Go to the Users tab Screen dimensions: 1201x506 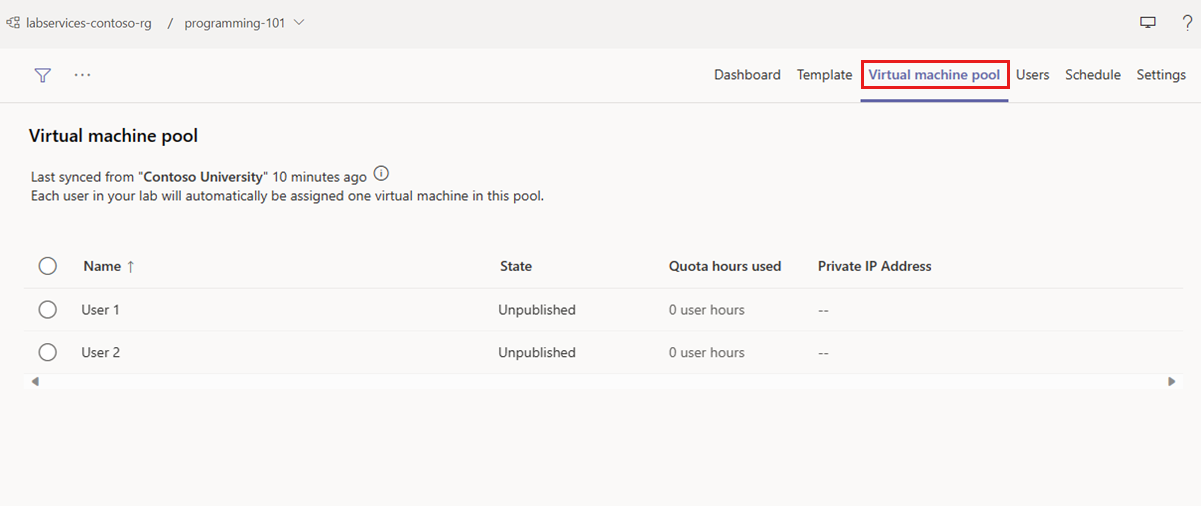click(1032, 75)
